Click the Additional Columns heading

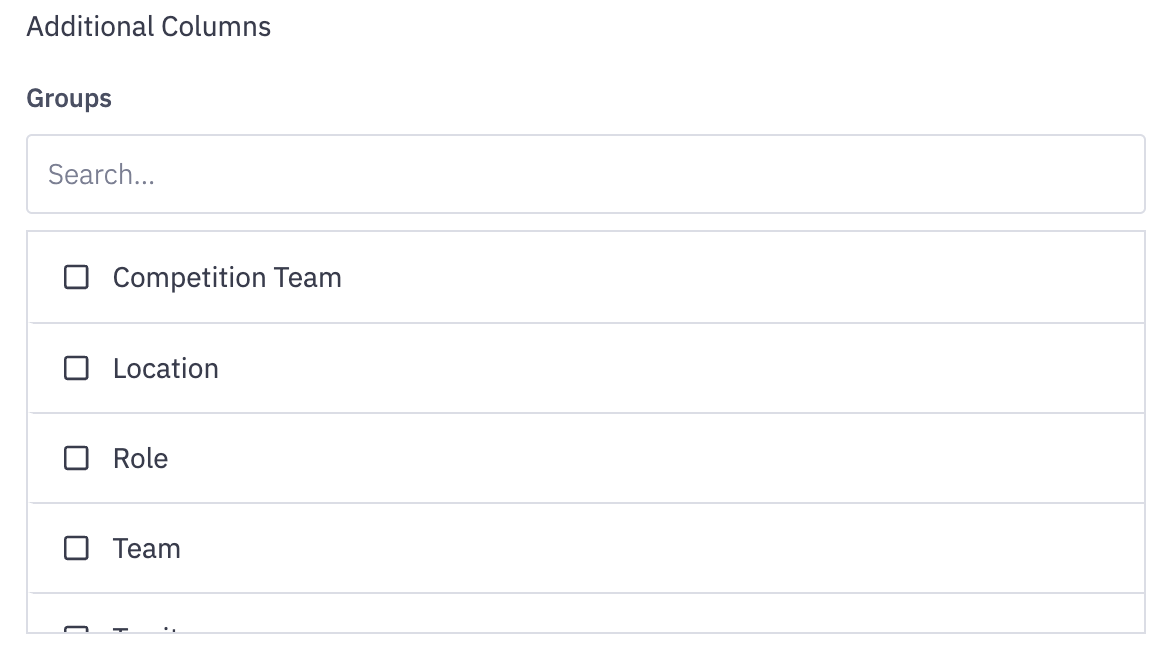point(149,26)
